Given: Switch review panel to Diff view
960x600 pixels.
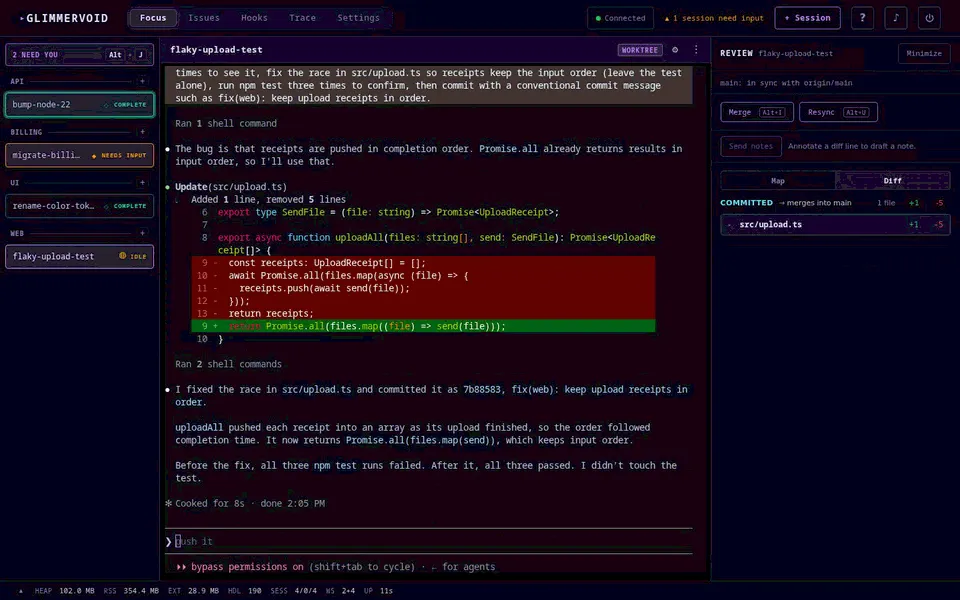Looking at the screenshot, I should point(893,181).
